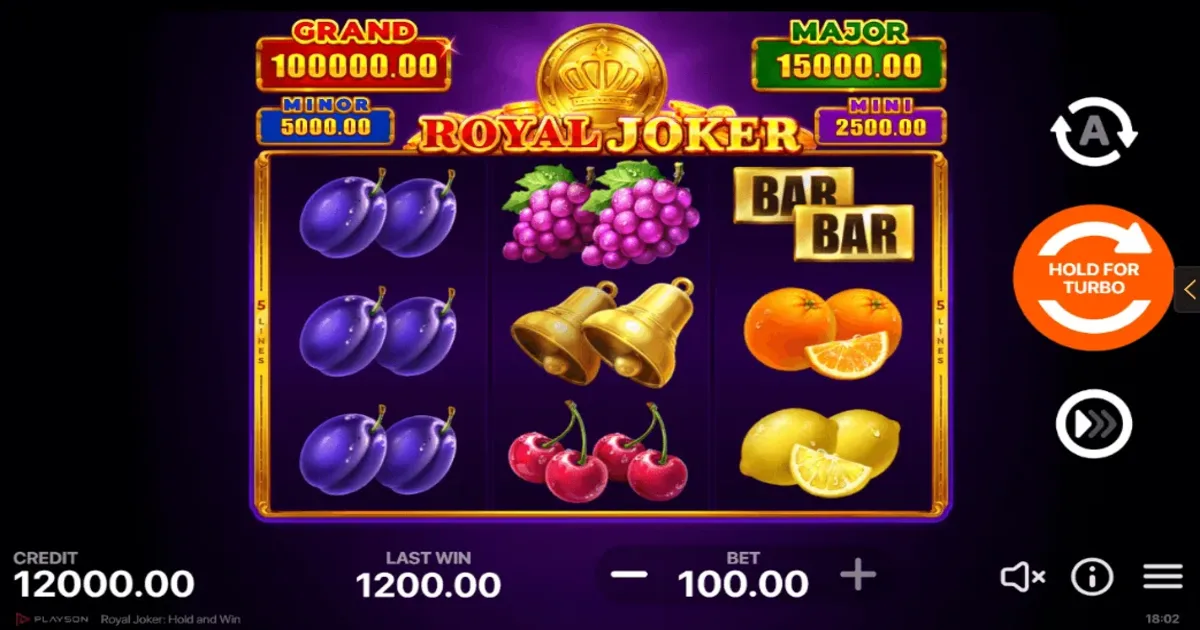Click the grapes symbol on the reels

click(x=601, y=214)
